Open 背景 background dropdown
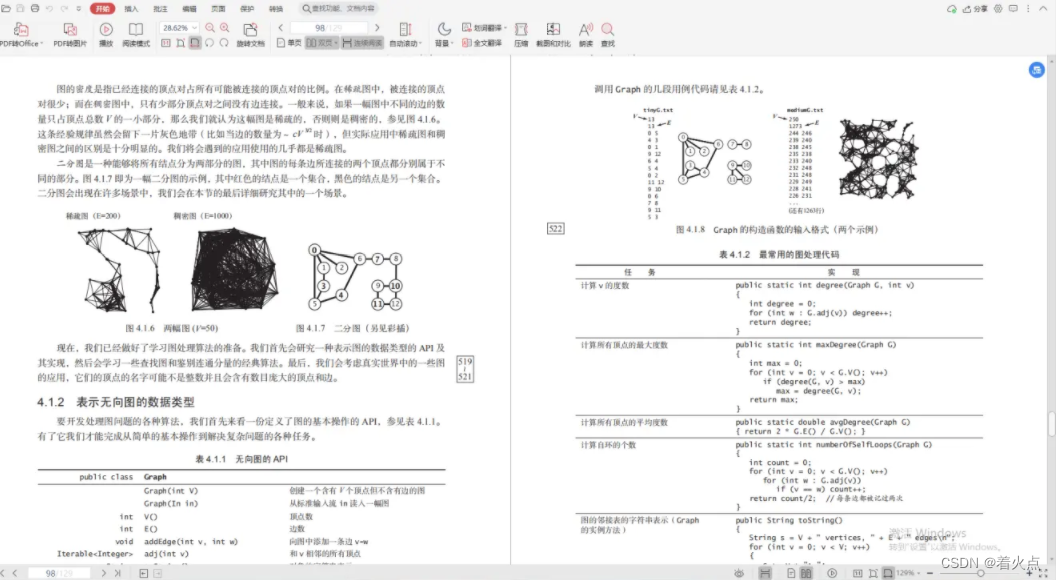 443,35
